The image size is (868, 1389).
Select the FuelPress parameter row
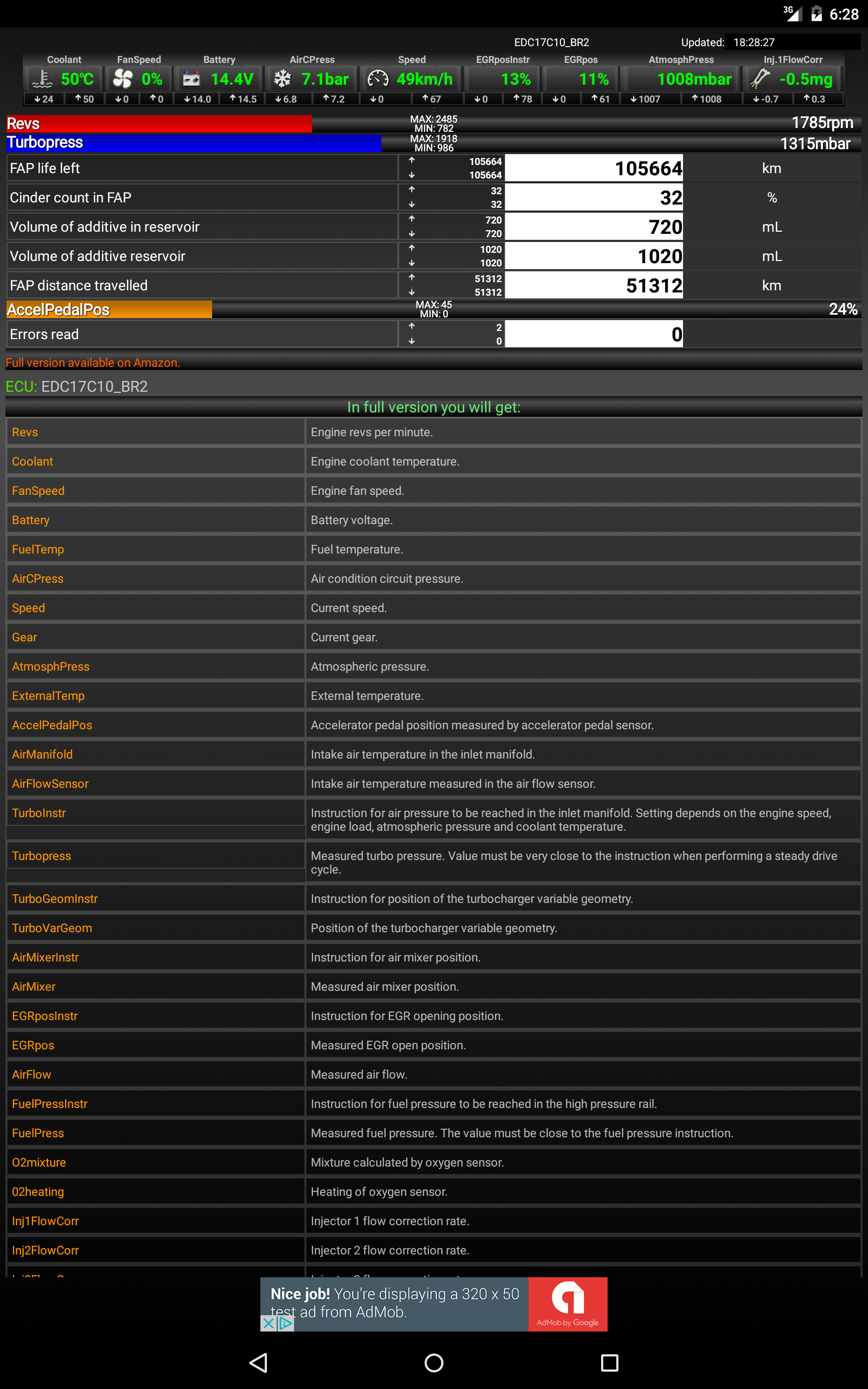434,1133
